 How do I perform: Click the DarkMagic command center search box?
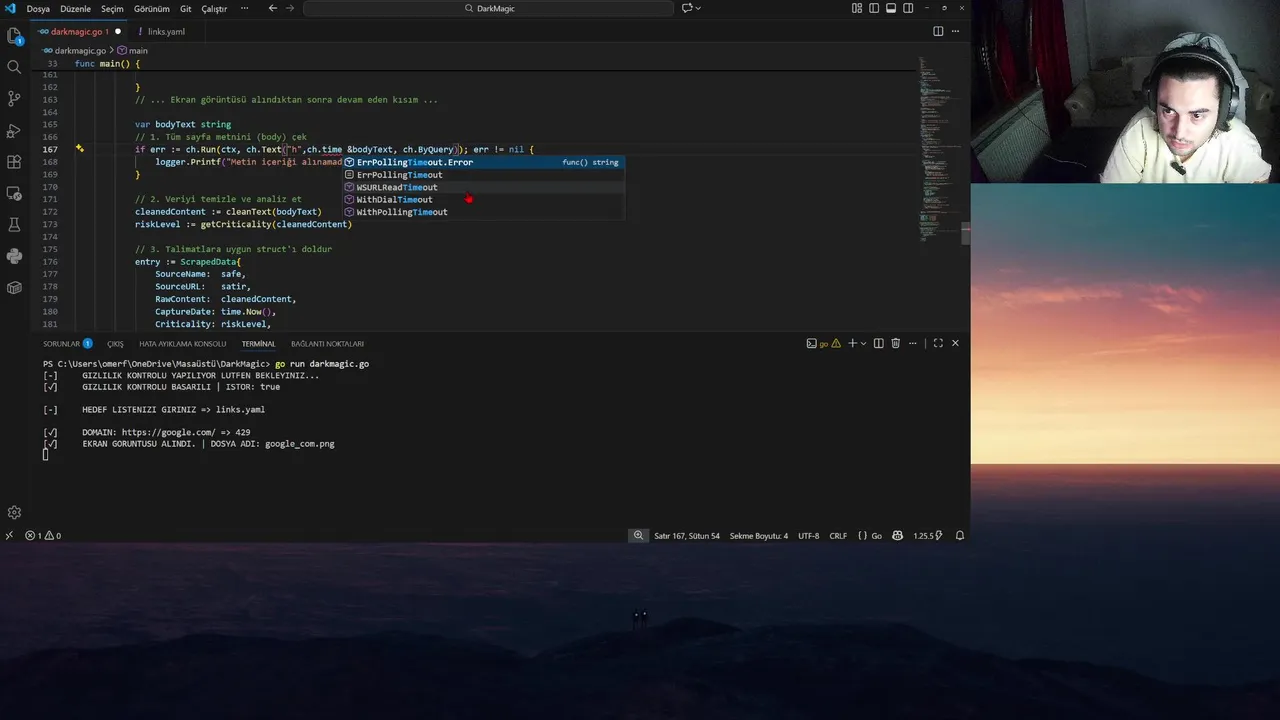coord(488,8)
